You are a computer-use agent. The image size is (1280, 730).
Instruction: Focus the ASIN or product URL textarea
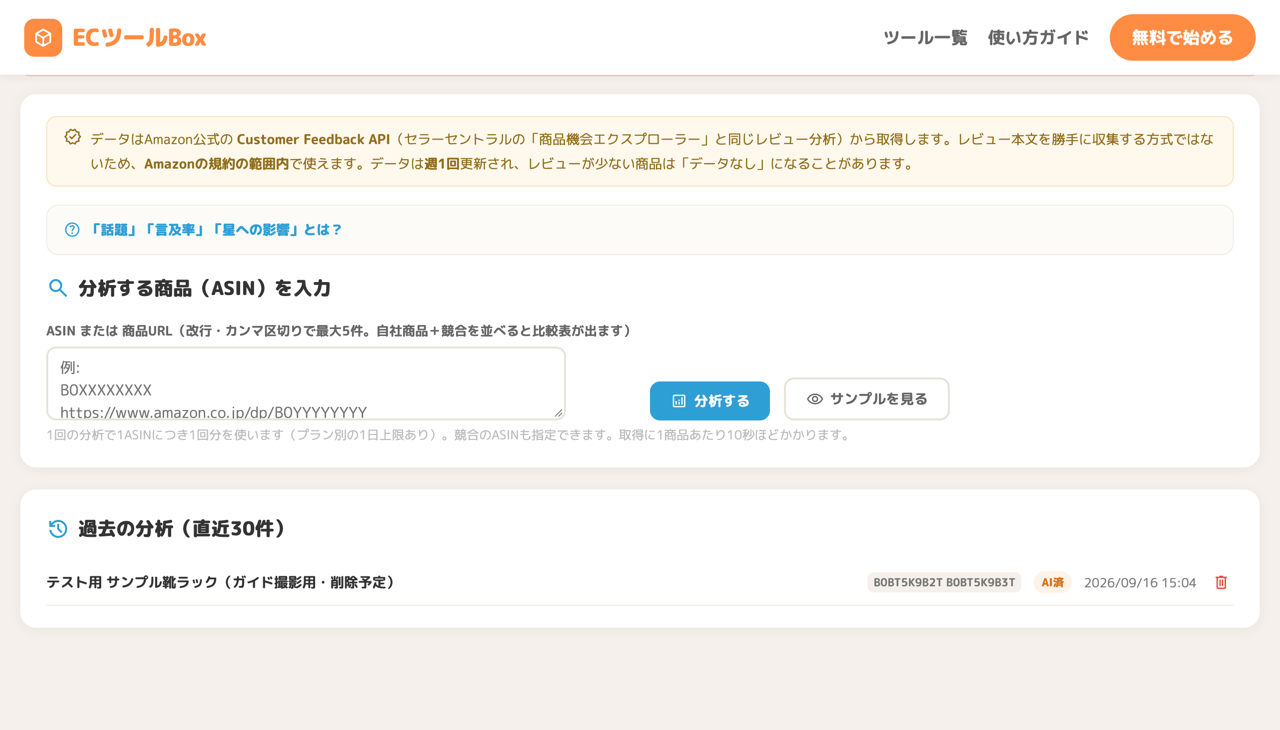306,384
